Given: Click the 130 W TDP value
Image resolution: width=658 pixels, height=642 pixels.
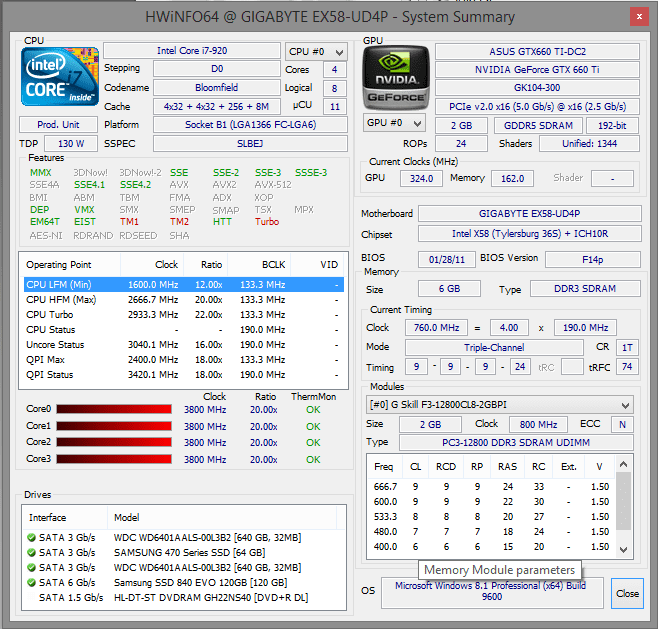Looking at the screenshot, I should click(71, 144).
